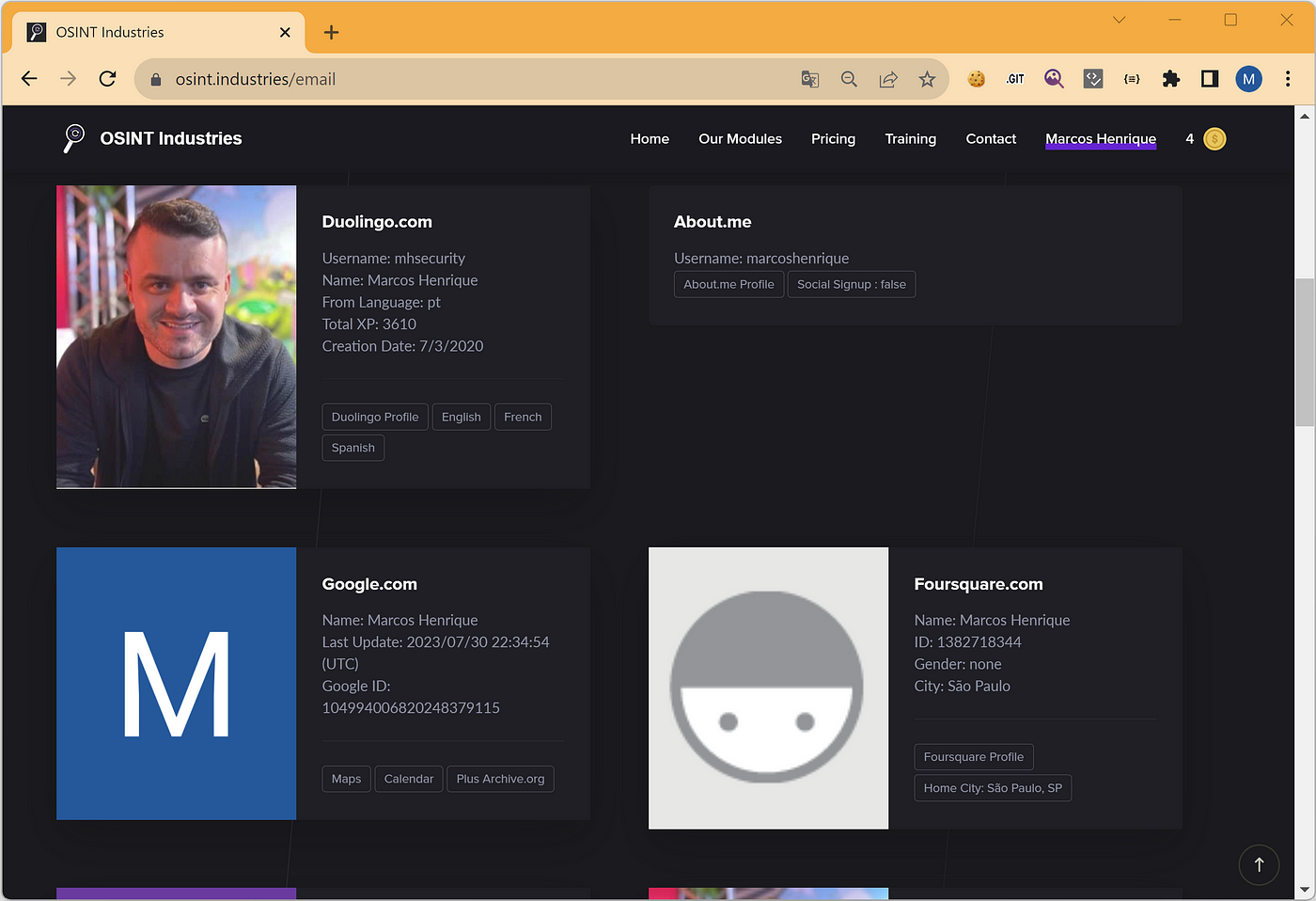1316x901 pixels.
Task: Click the scroll-to-top arrow button
Action: (1259, 864)
